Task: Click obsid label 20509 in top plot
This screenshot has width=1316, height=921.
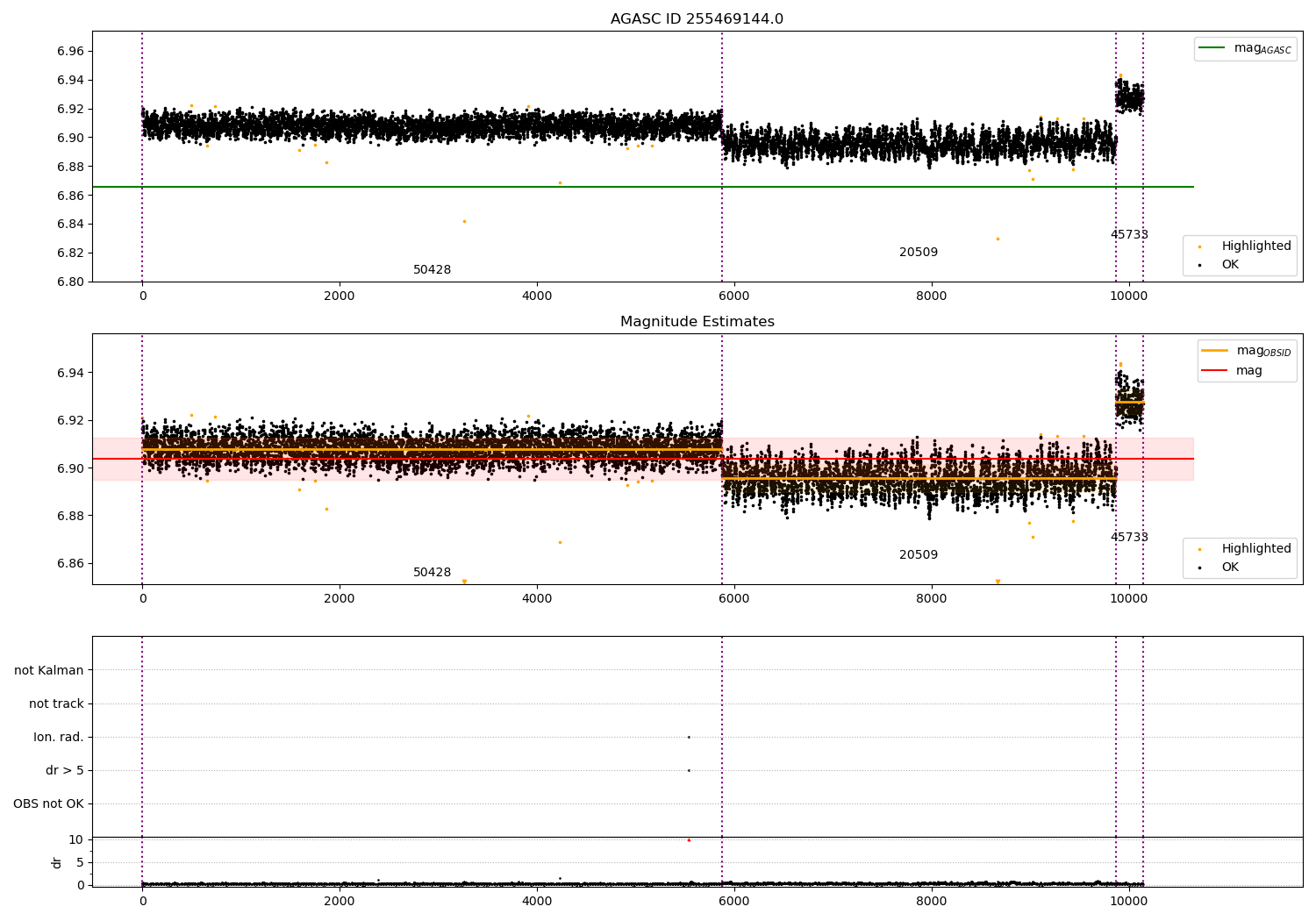Action: point(919,253)
